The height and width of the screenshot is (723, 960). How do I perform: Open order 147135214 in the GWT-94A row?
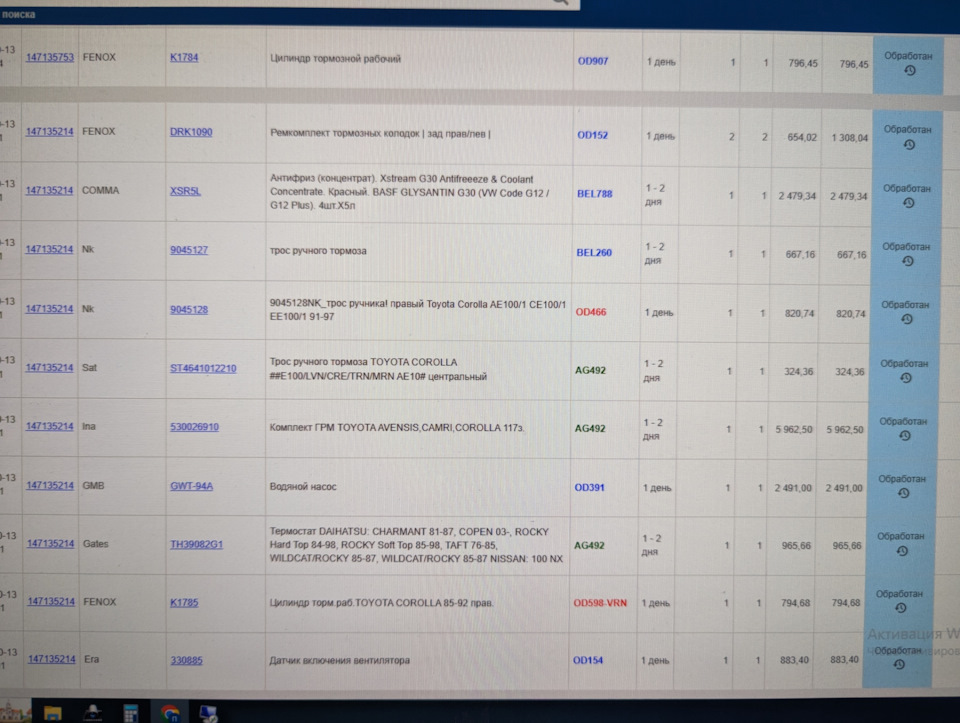(x=50, y=485)
